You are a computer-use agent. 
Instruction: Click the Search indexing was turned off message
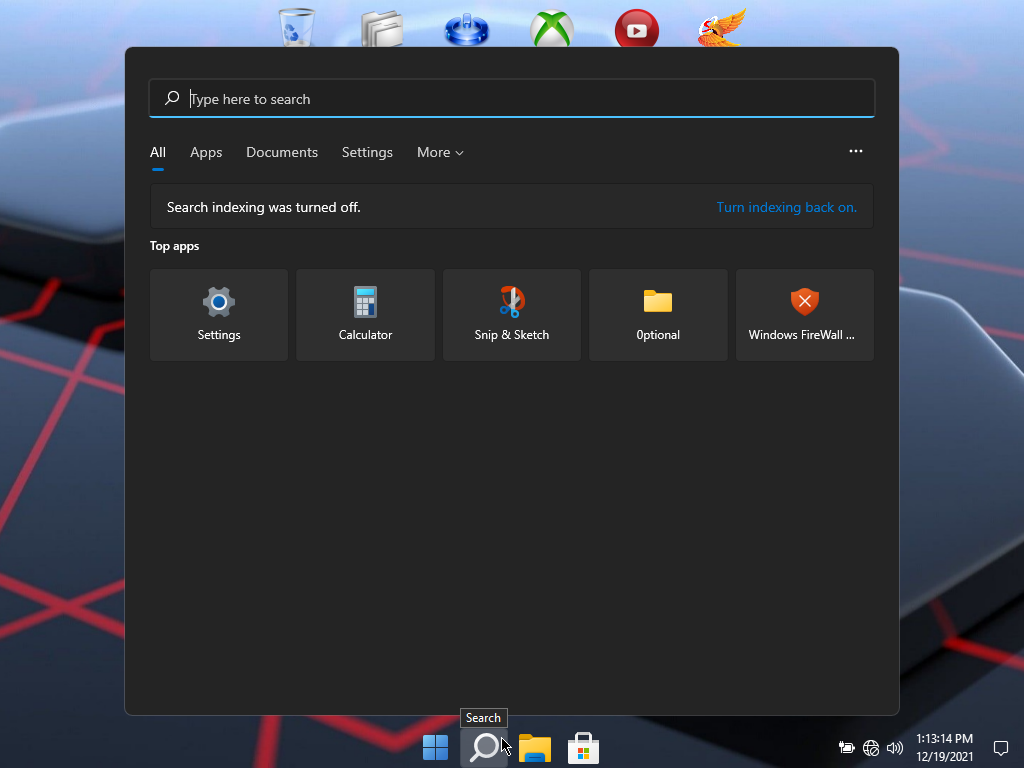tap(263, 207)
